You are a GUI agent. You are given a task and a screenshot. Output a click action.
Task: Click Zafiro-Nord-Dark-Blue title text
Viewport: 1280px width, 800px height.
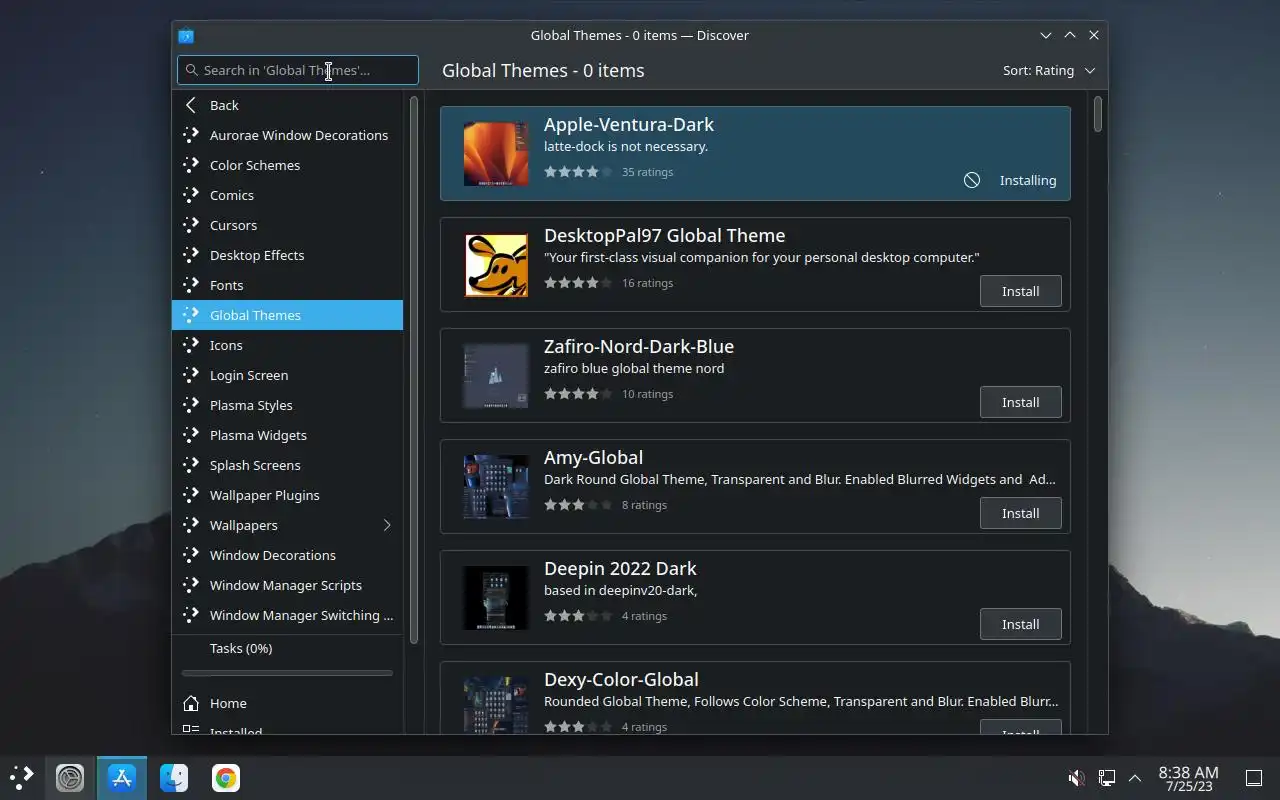(639, 346)
